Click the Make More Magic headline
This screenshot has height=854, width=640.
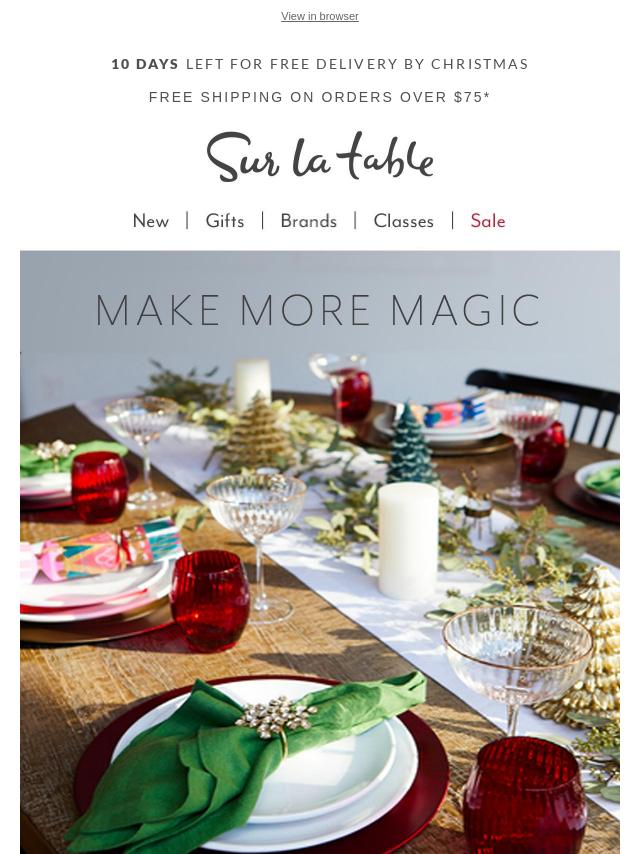click(x=319, y=310)
